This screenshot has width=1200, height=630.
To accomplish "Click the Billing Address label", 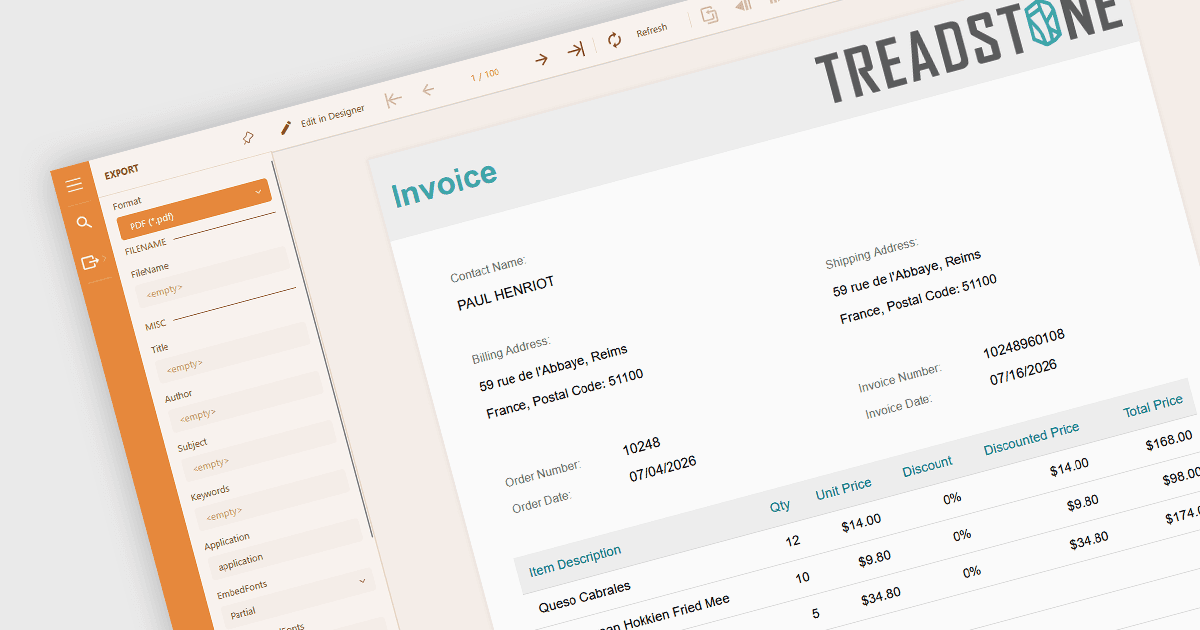I will (511, 351).
